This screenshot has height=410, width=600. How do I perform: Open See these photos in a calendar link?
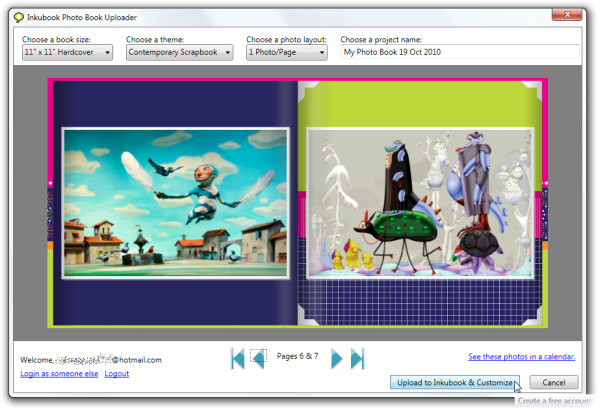pos(522,356)
